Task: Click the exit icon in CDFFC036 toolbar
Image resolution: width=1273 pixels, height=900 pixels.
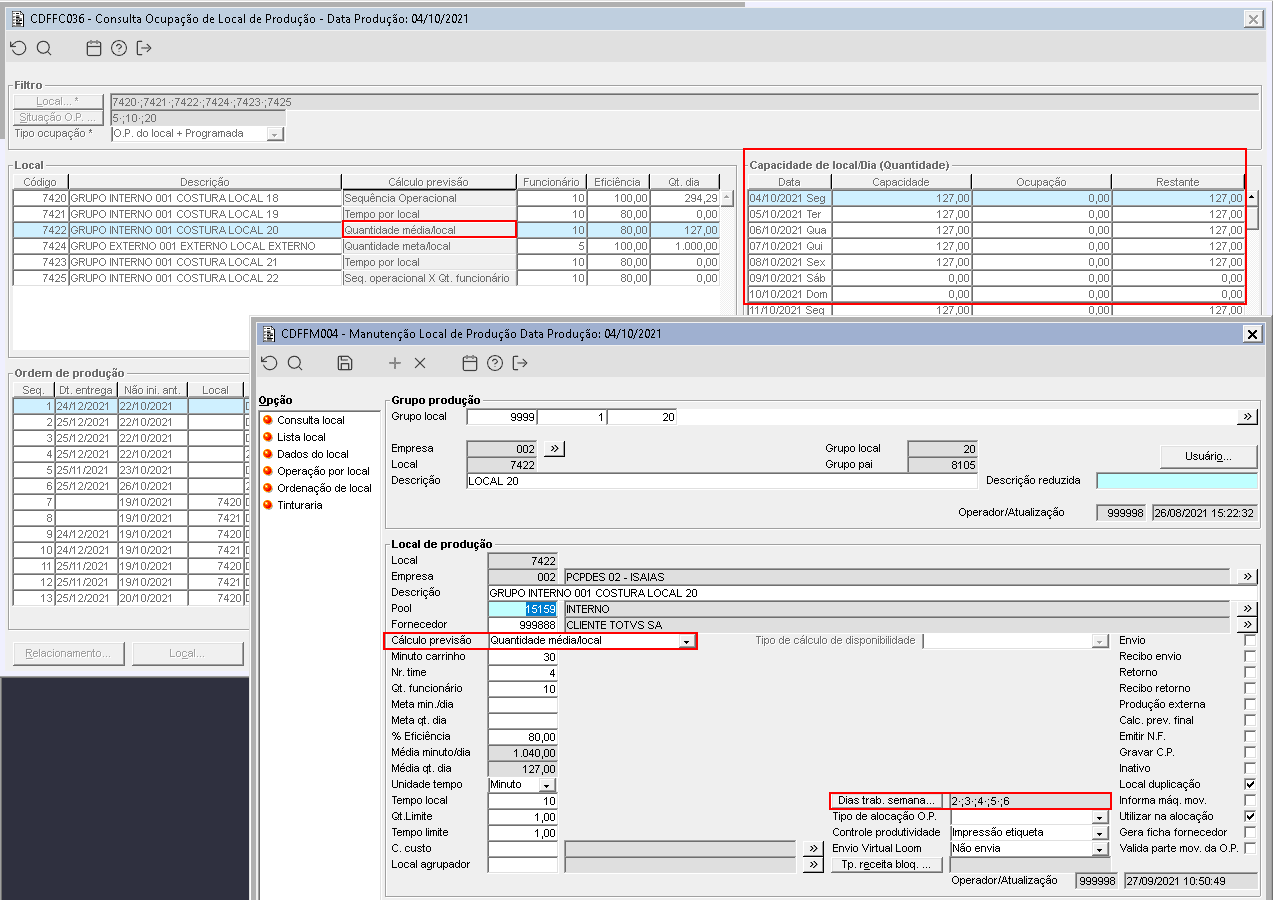Action: pos(145,48)
